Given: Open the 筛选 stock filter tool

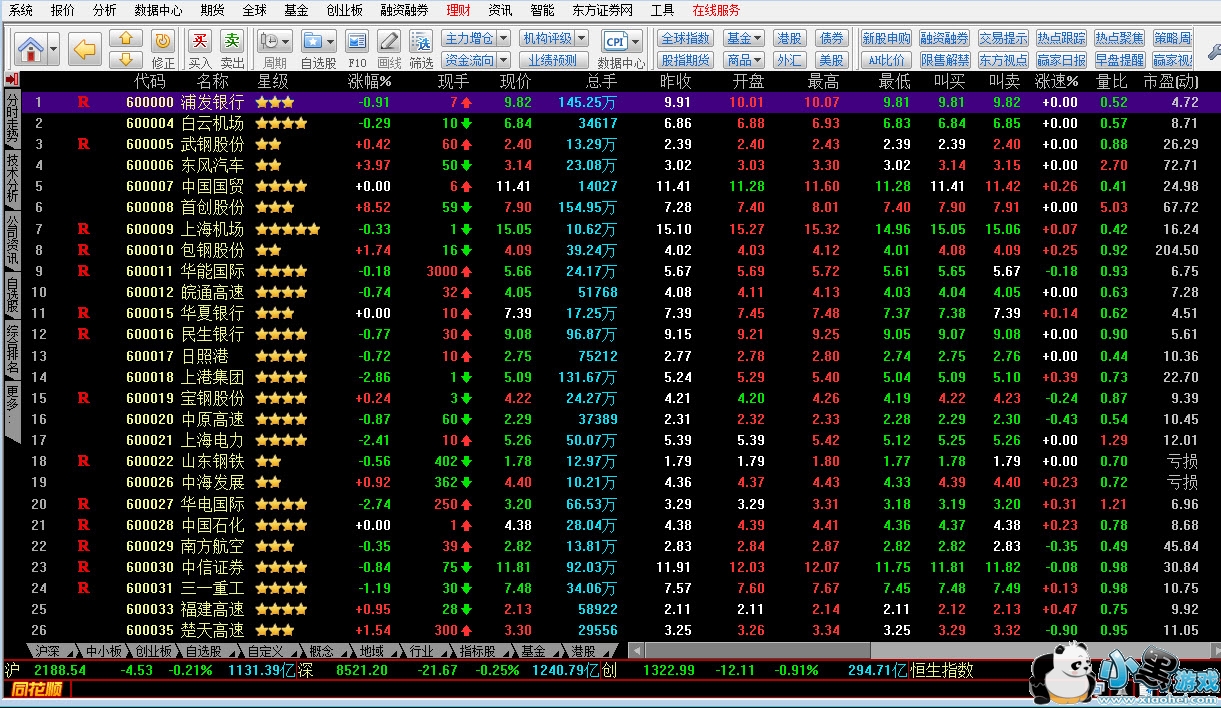Looking at the screenshot, I should 421,41.
